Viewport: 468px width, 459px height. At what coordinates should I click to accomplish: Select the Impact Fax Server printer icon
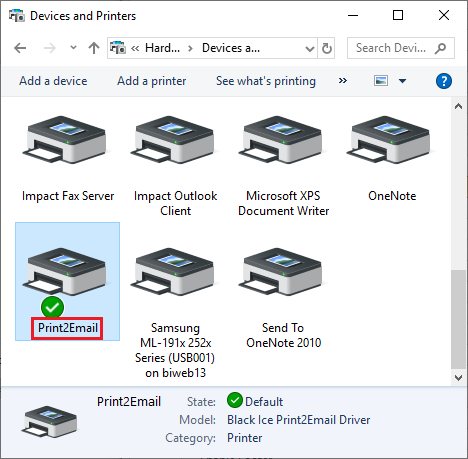(64, 140)
